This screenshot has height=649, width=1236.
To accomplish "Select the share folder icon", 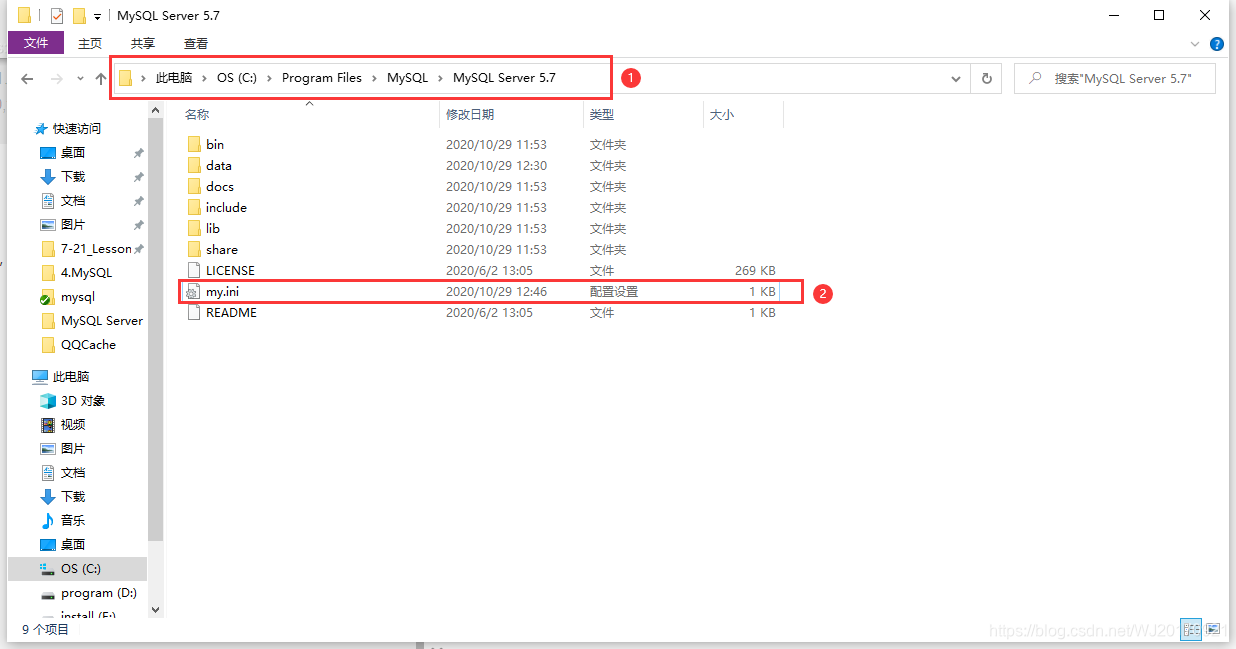I will click(194, 249).
